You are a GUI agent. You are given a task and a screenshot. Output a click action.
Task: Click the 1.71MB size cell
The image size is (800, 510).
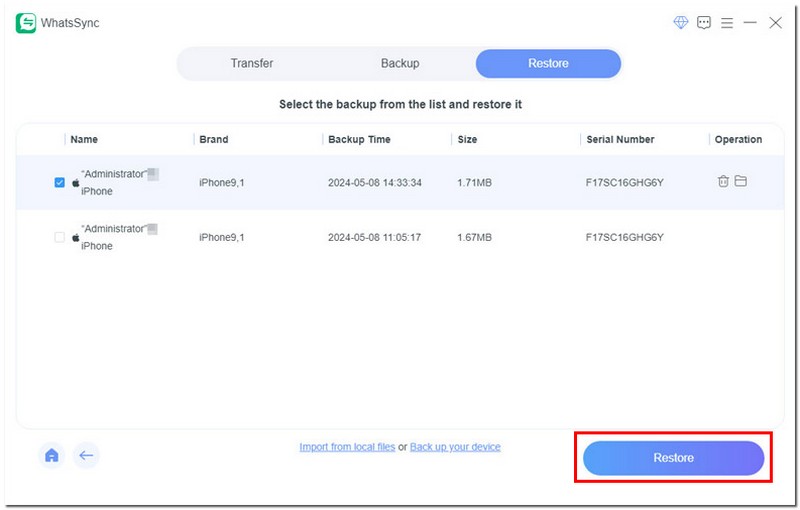474,183
